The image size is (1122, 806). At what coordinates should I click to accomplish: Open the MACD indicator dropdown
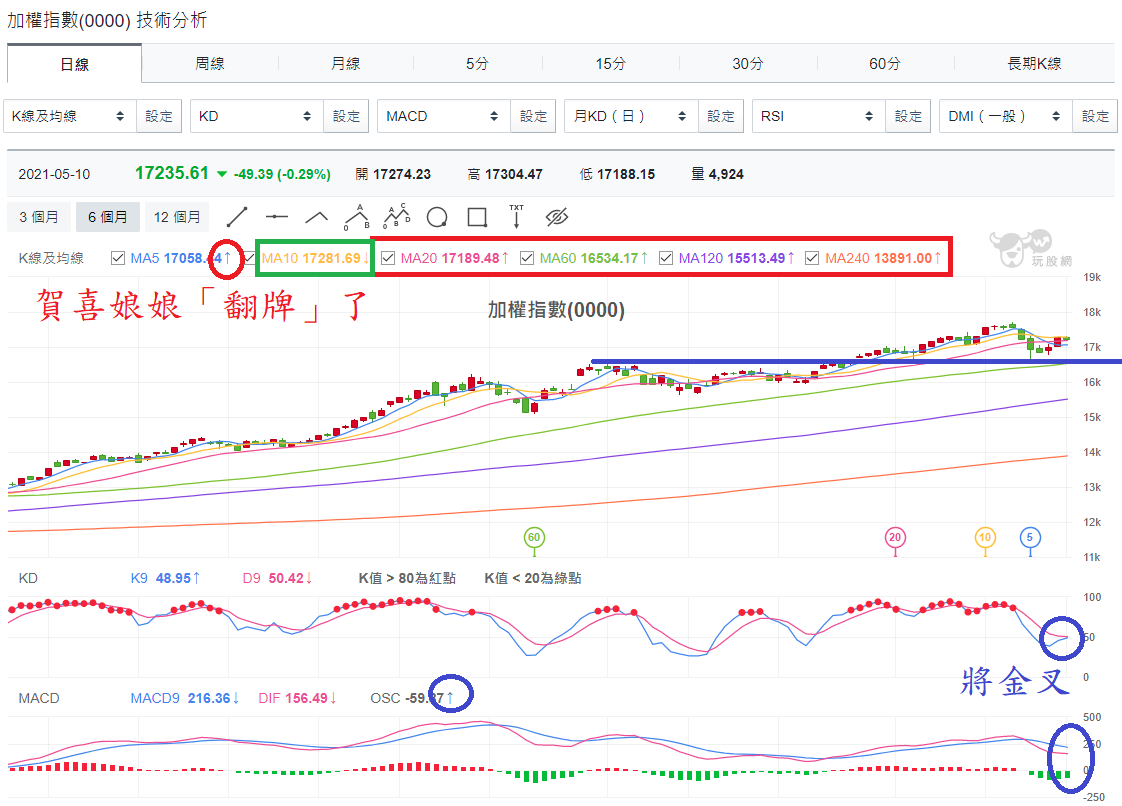pos(444,116)
